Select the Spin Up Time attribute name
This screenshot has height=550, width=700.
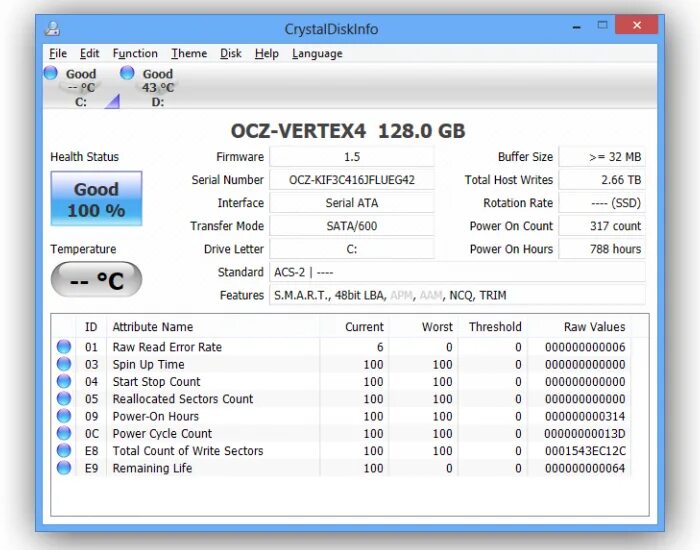[148, 364]
